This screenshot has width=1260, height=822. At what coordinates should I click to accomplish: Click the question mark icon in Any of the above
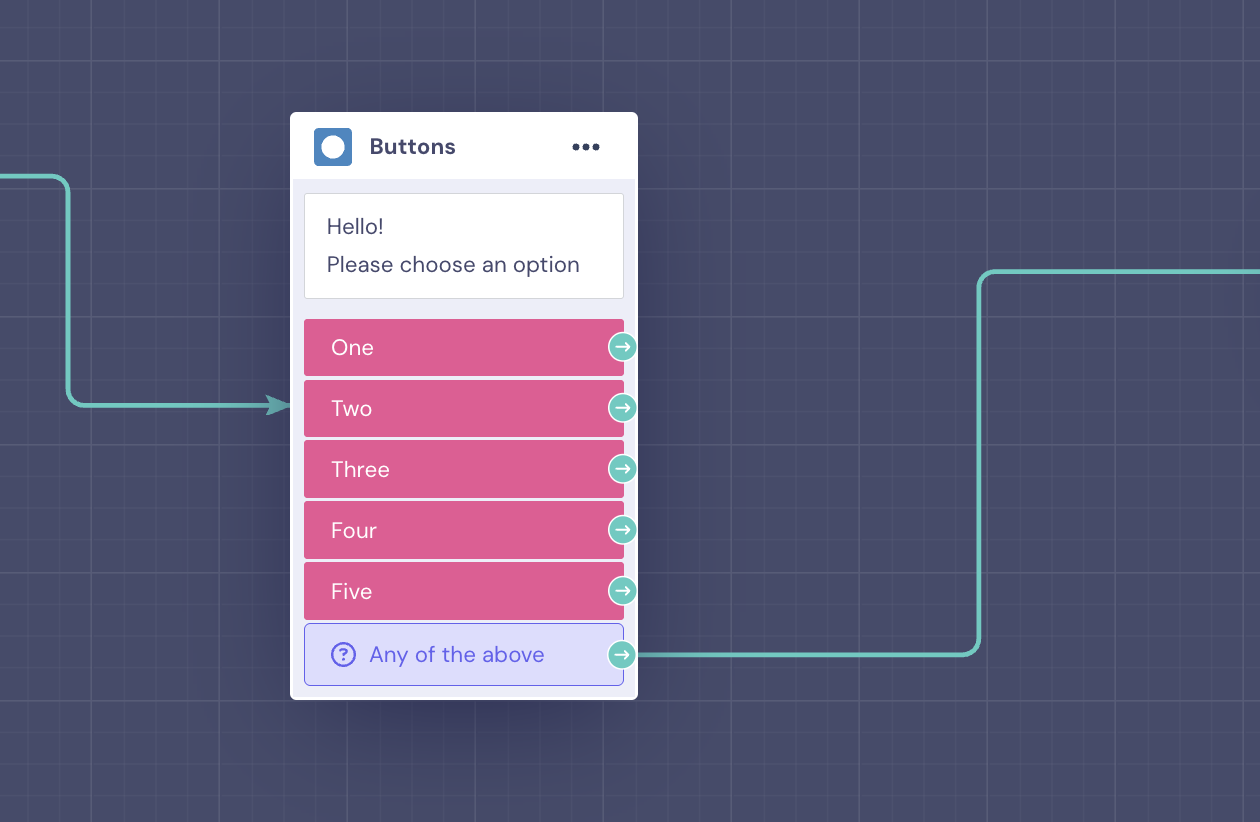pyautogui.click(x=343, y=655)
